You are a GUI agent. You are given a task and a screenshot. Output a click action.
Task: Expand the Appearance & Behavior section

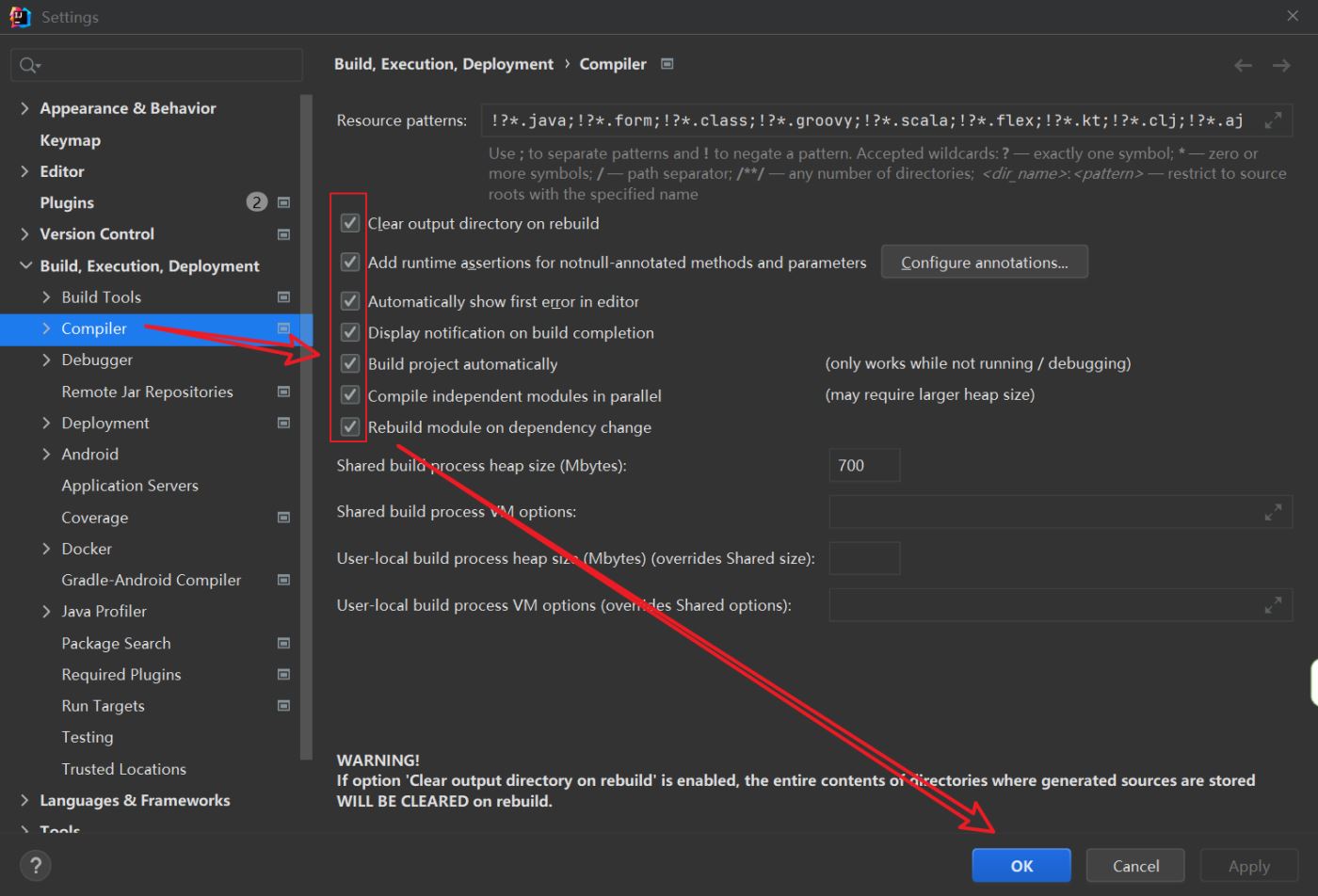click(24, 108)
